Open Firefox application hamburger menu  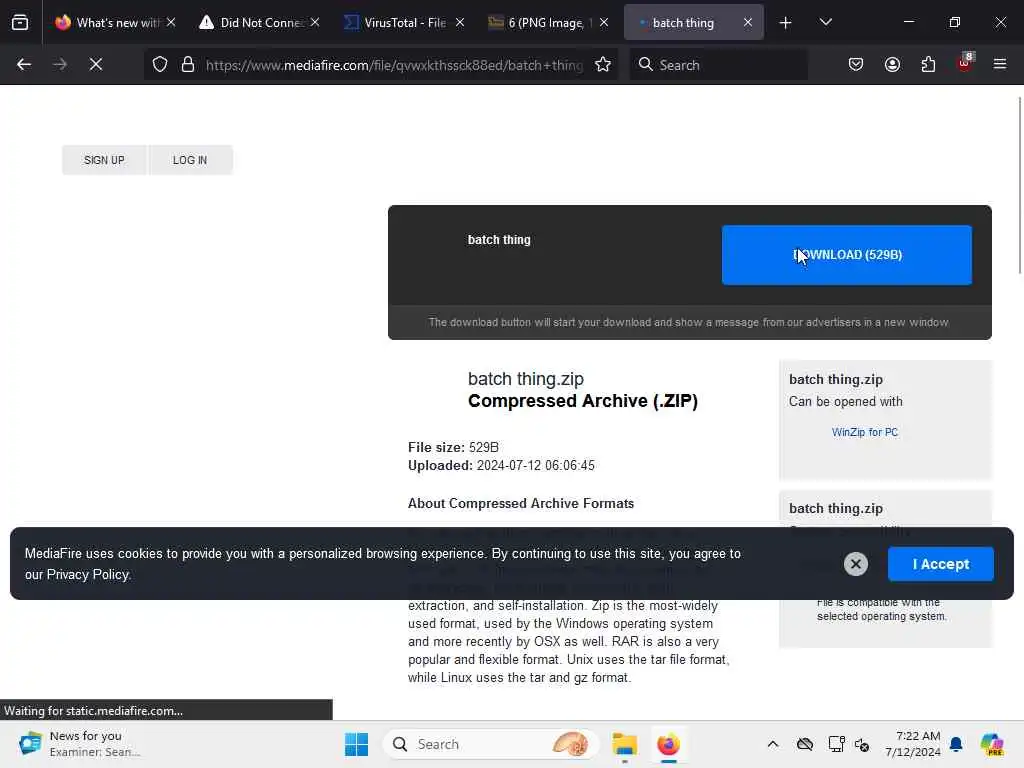(x=1000, y=65)
